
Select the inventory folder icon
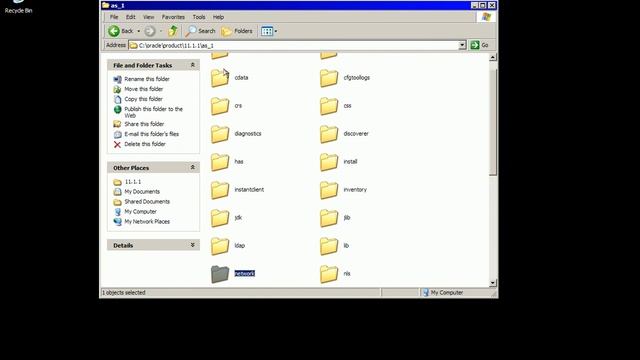[329, 190]
